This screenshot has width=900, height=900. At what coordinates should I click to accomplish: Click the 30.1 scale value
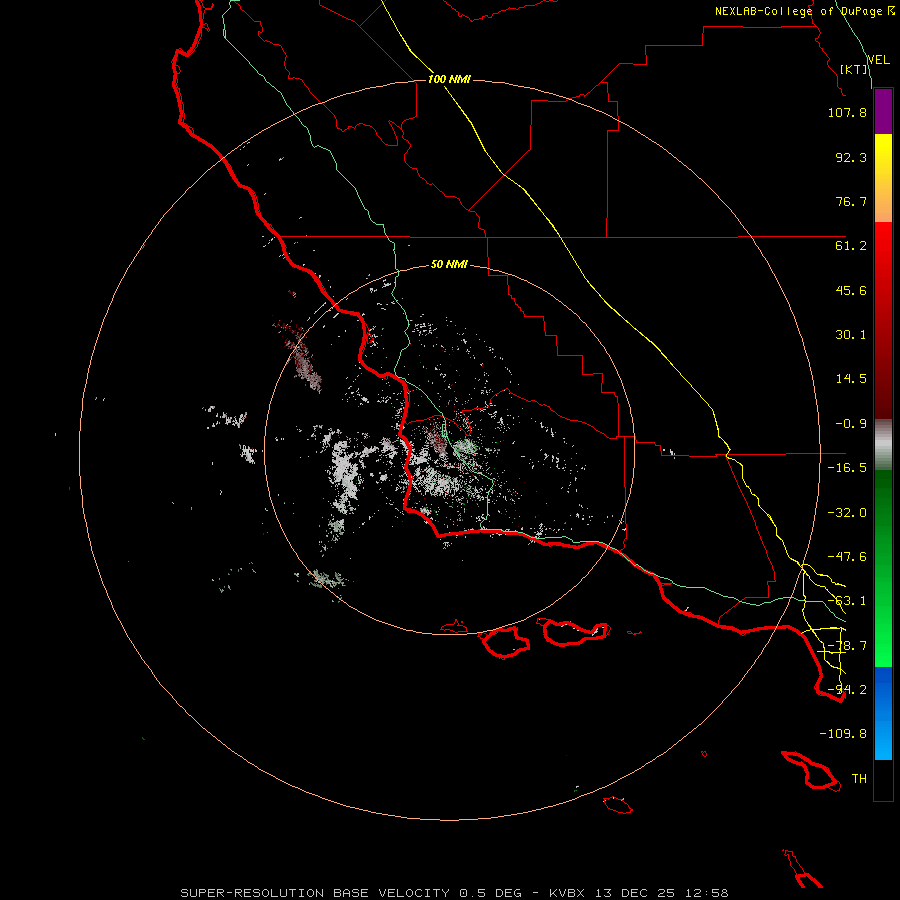(x=851, y=335)
